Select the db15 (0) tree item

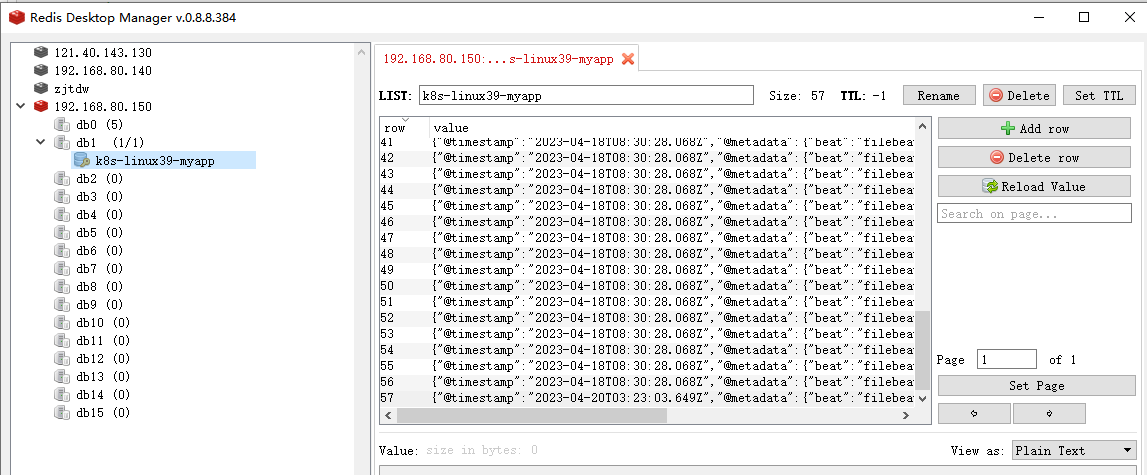tap(103, 413)
